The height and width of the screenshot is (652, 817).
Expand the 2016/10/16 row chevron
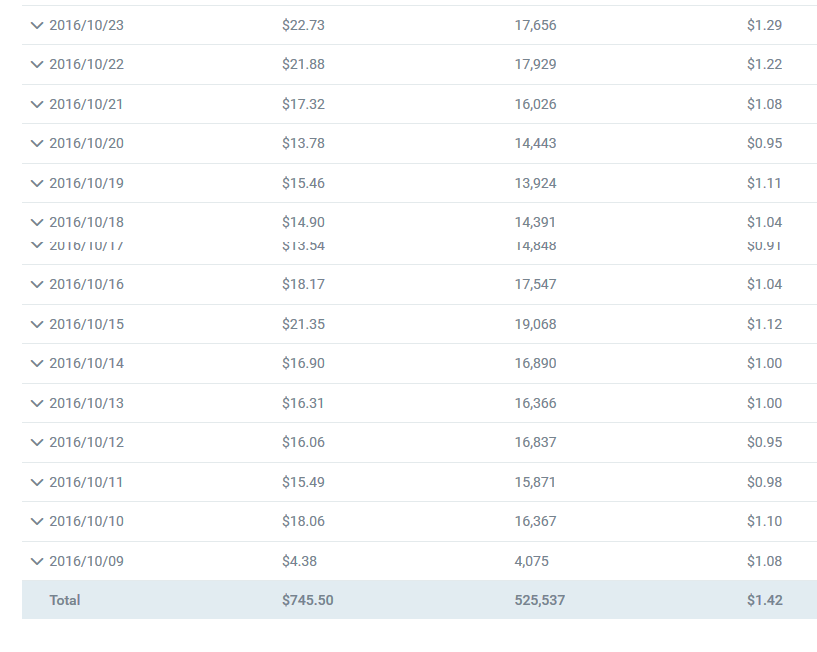pos(37,284)
